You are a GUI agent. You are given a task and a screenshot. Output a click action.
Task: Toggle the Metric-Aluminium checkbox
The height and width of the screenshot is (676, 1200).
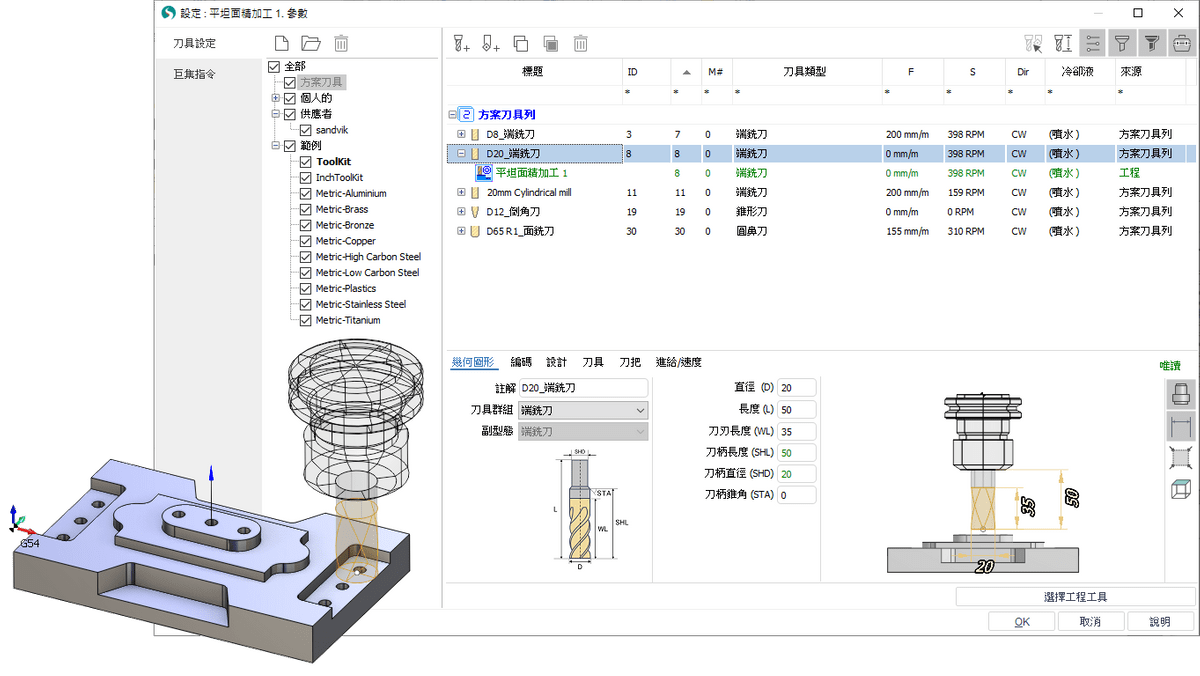coord(307,193)
